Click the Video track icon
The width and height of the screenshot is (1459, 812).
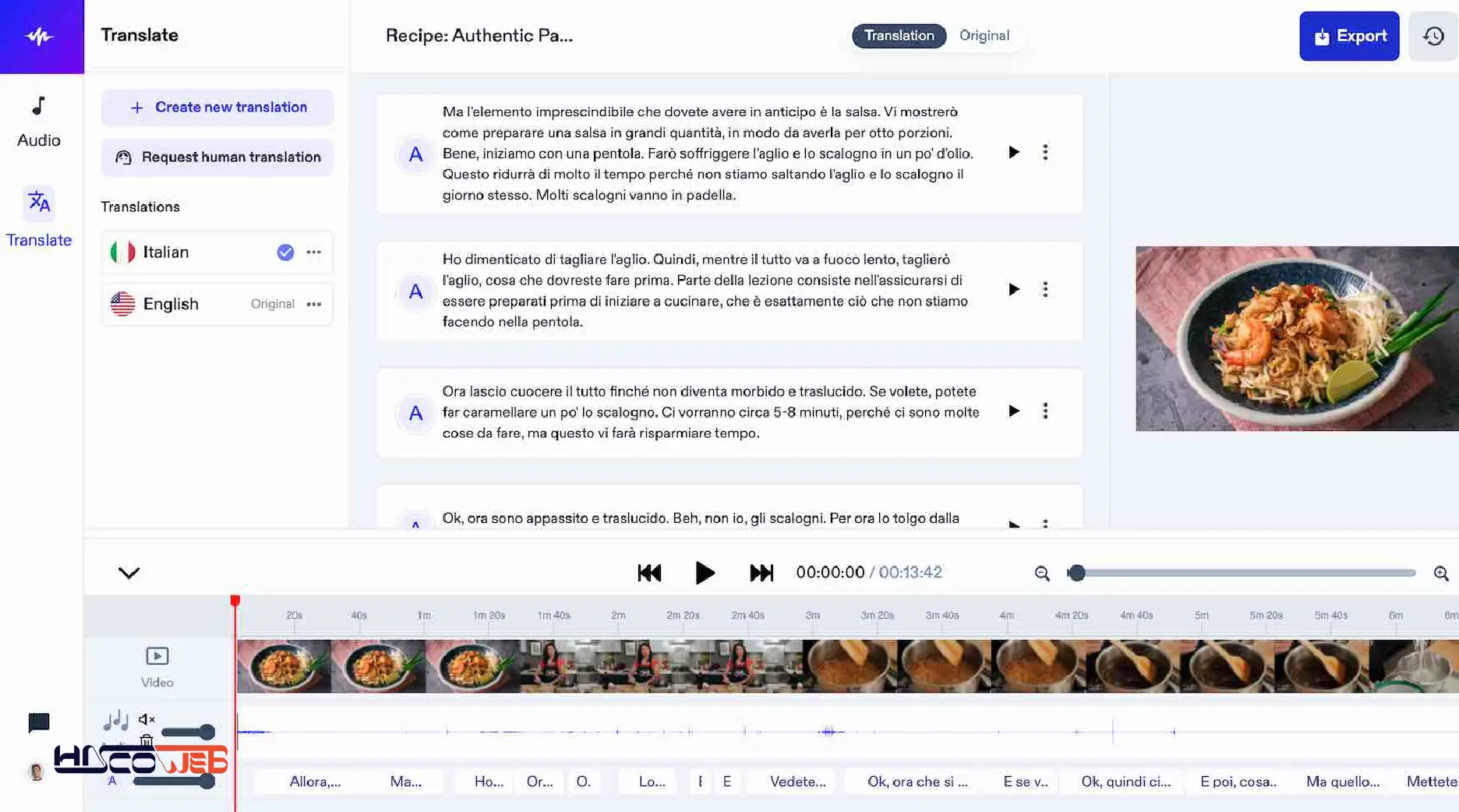click(x=157, y=656)
